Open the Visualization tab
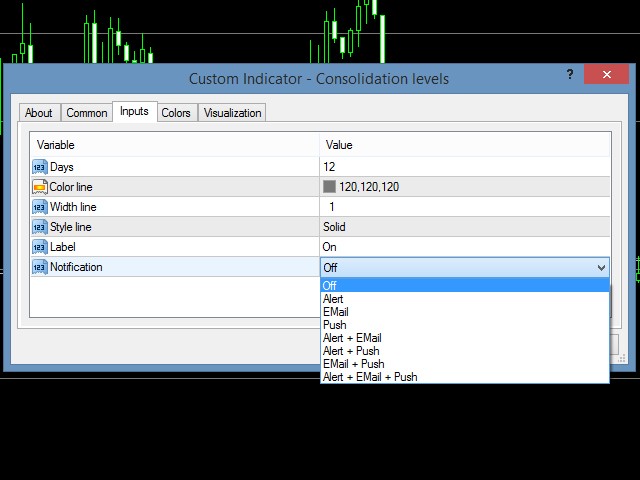 pyautogui.click(x=232, y=113)
